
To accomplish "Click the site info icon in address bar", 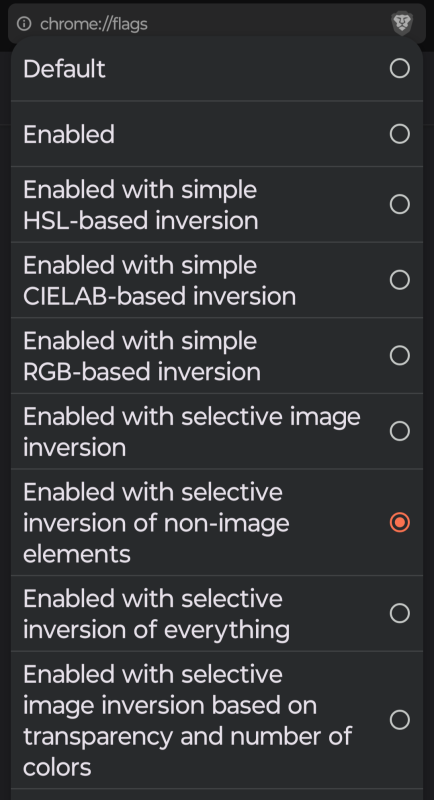I will 24,23.
